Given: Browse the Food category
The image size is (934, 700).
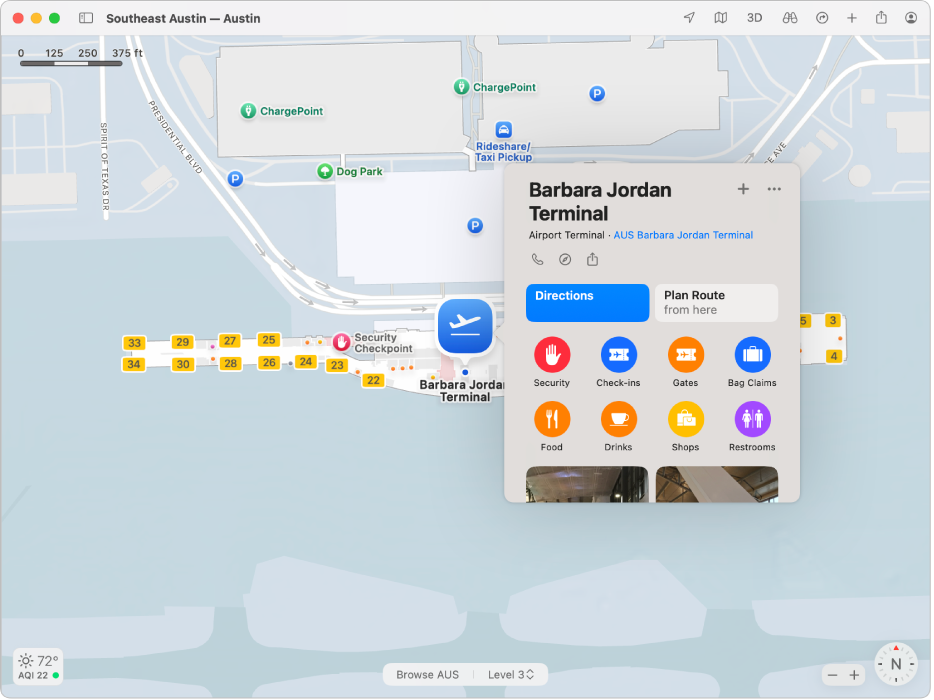Looking at the screenshot, I should pos(552,427).
